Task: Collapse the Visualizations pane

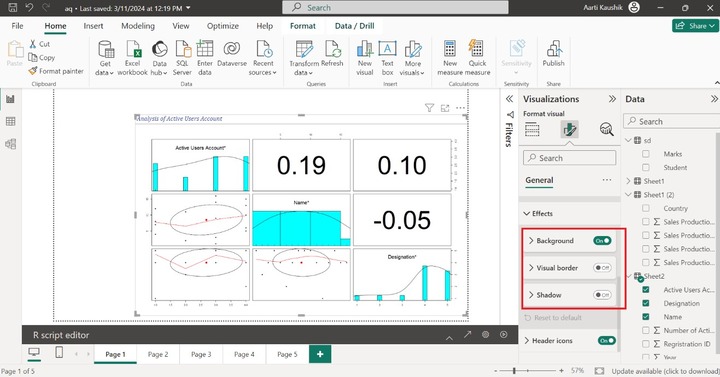Action: [x=612, y=99]
